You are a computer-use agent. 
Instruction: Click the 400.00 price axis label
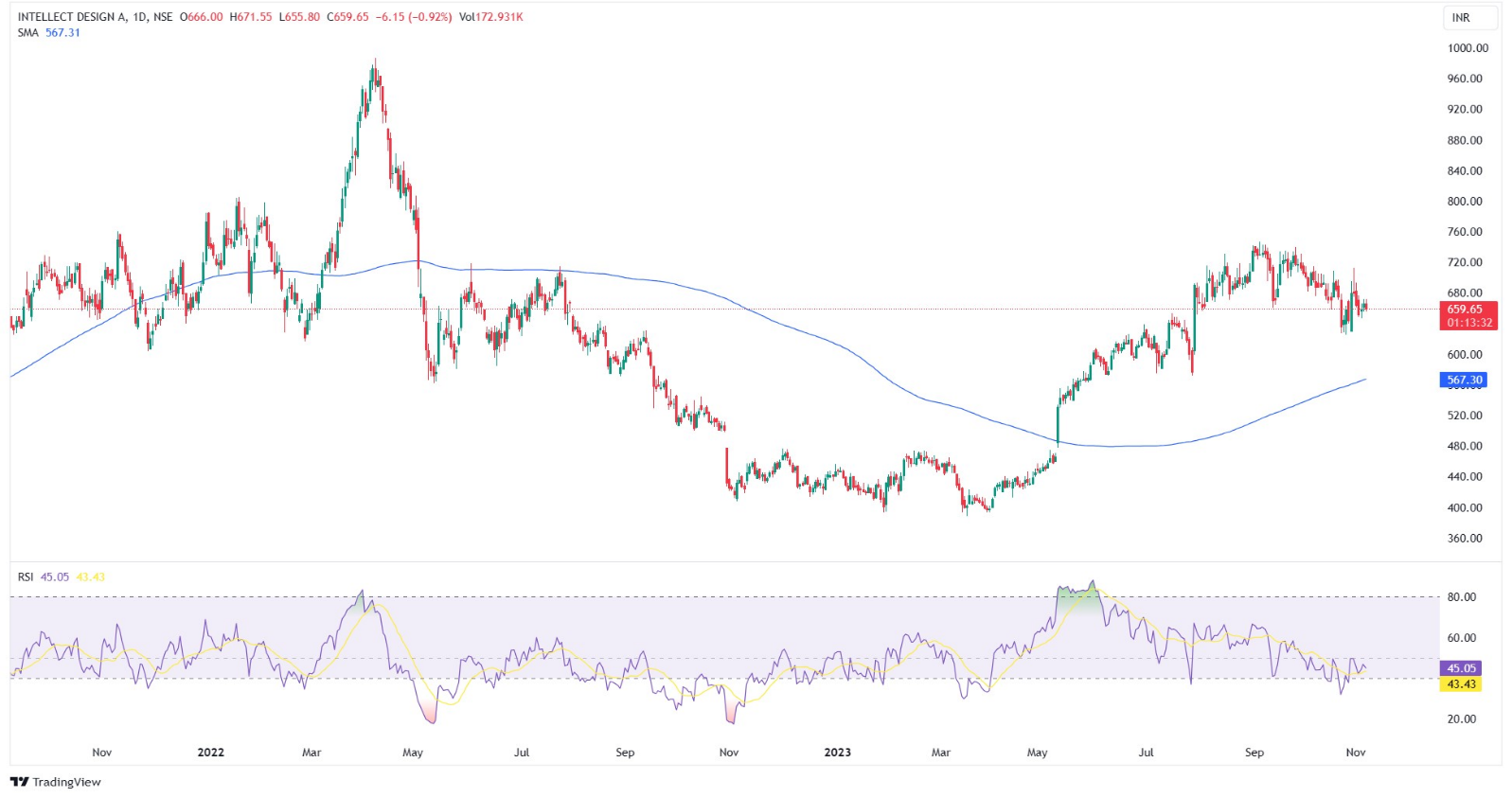(1465, 507)
